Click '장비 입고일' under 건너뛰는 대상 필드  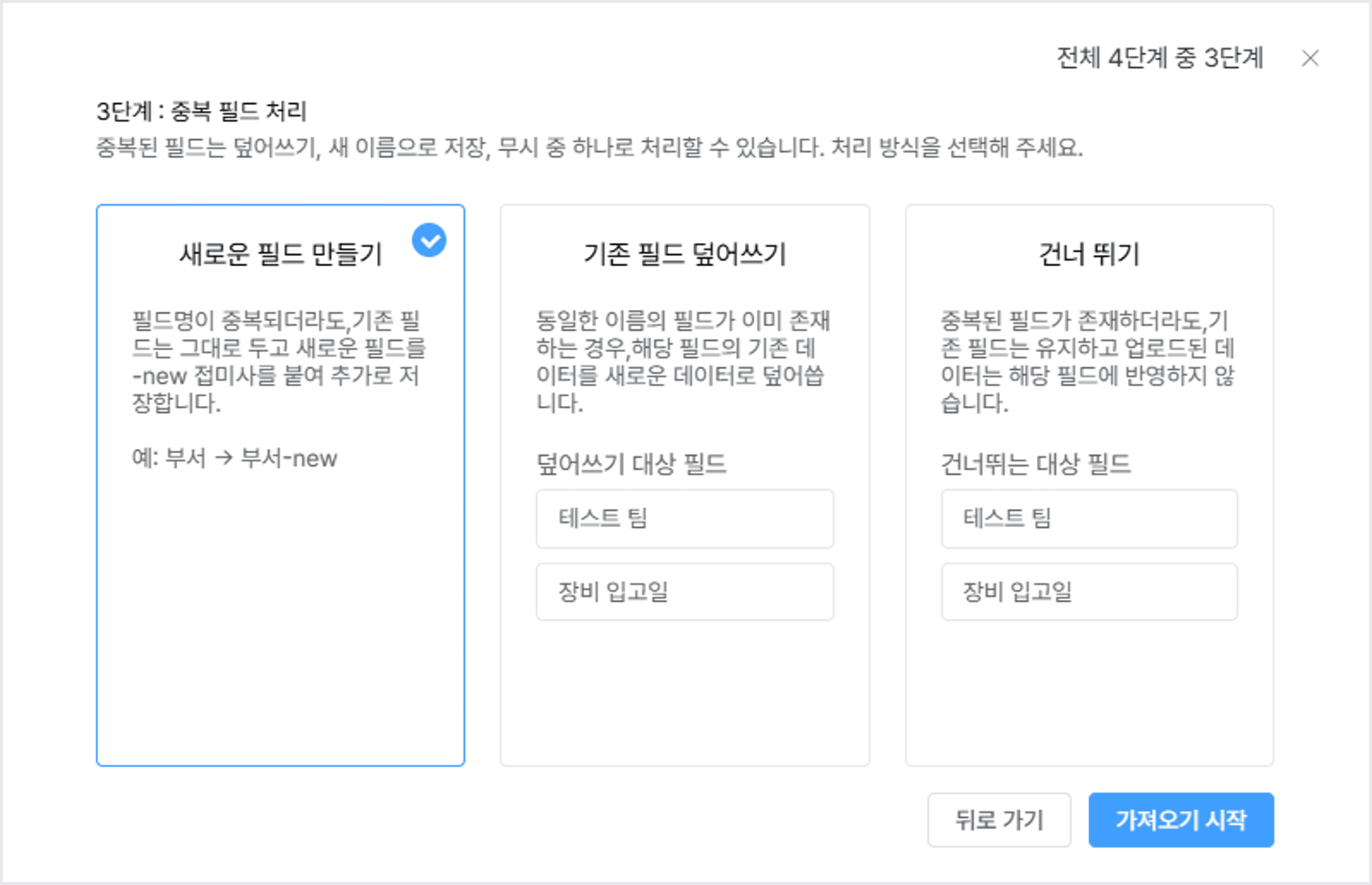click(x=1089, y=591)
